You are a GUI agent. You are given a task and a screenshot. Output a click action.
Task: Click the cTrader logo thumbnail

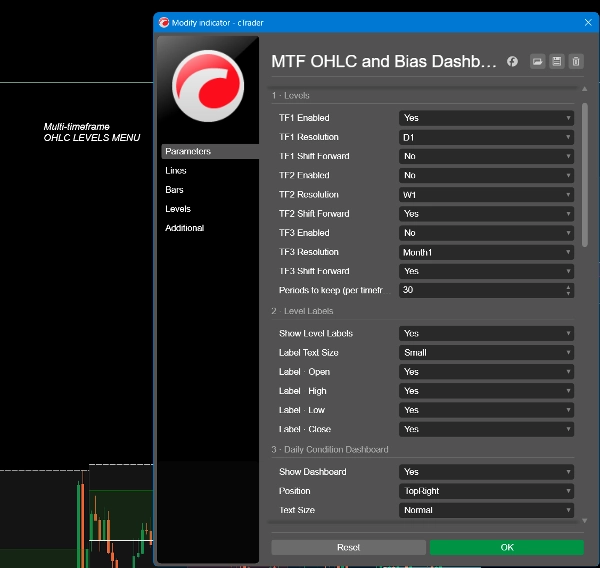(208, 86)
